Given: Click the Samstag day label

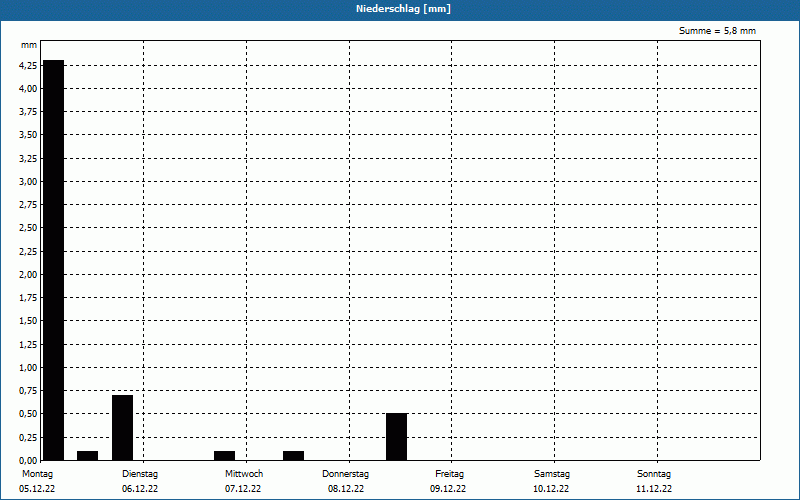Looking at the screenshot, I should tap(552, 474).
